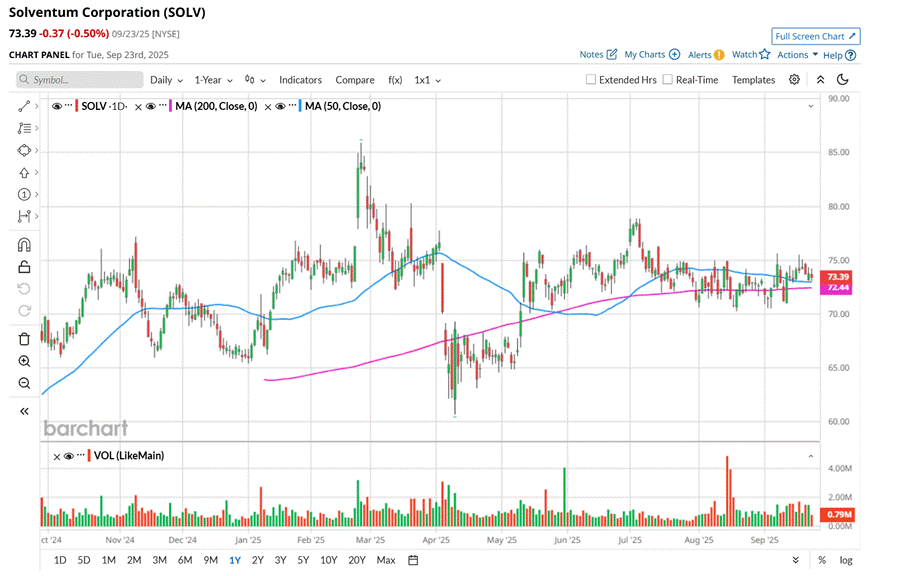Toggle the percent scale button

(x=822, y=560)
